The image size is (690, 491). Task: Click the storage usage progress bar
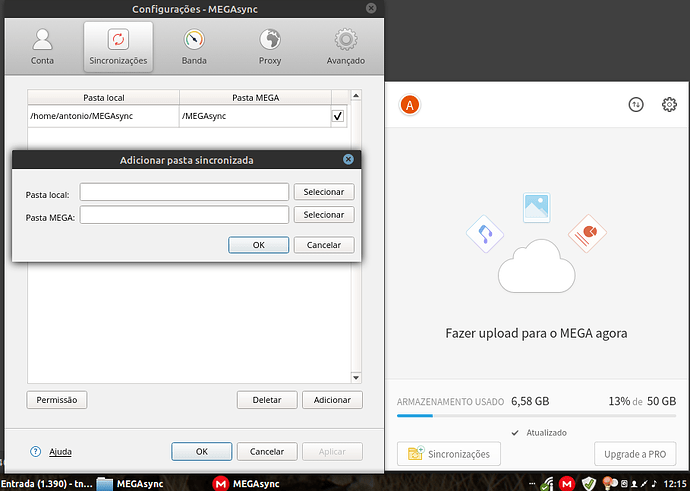[x=536, y=415]
